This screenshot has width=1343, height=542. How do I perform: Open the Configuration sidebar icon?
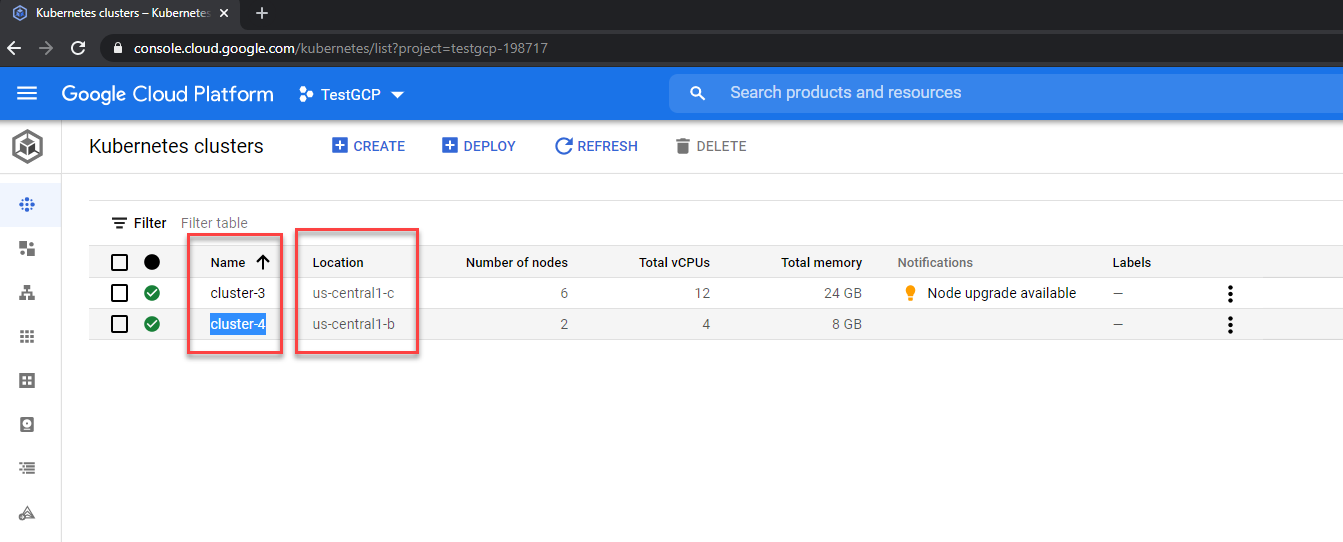(27, 380)
